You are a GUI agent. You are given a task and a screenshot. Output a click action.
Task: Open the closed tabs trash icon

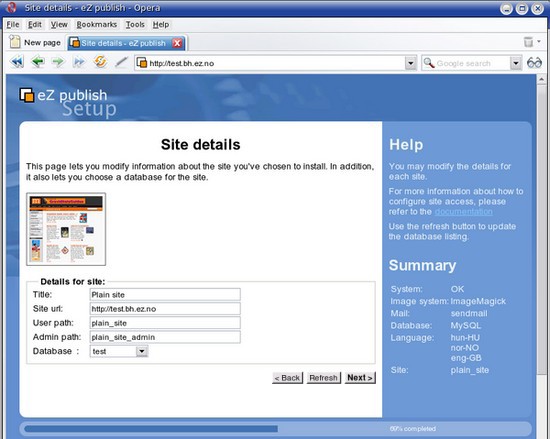point(528,42)
